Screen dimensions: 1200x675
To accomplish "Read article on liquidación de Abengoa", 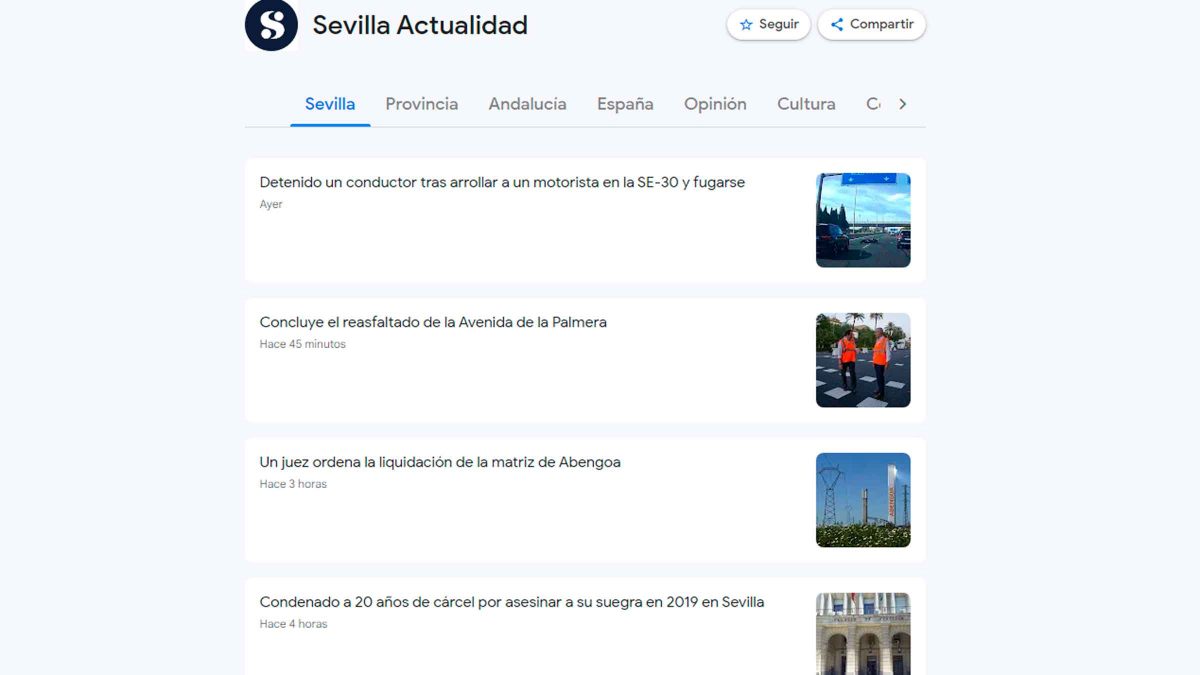I will pos(440,463).
